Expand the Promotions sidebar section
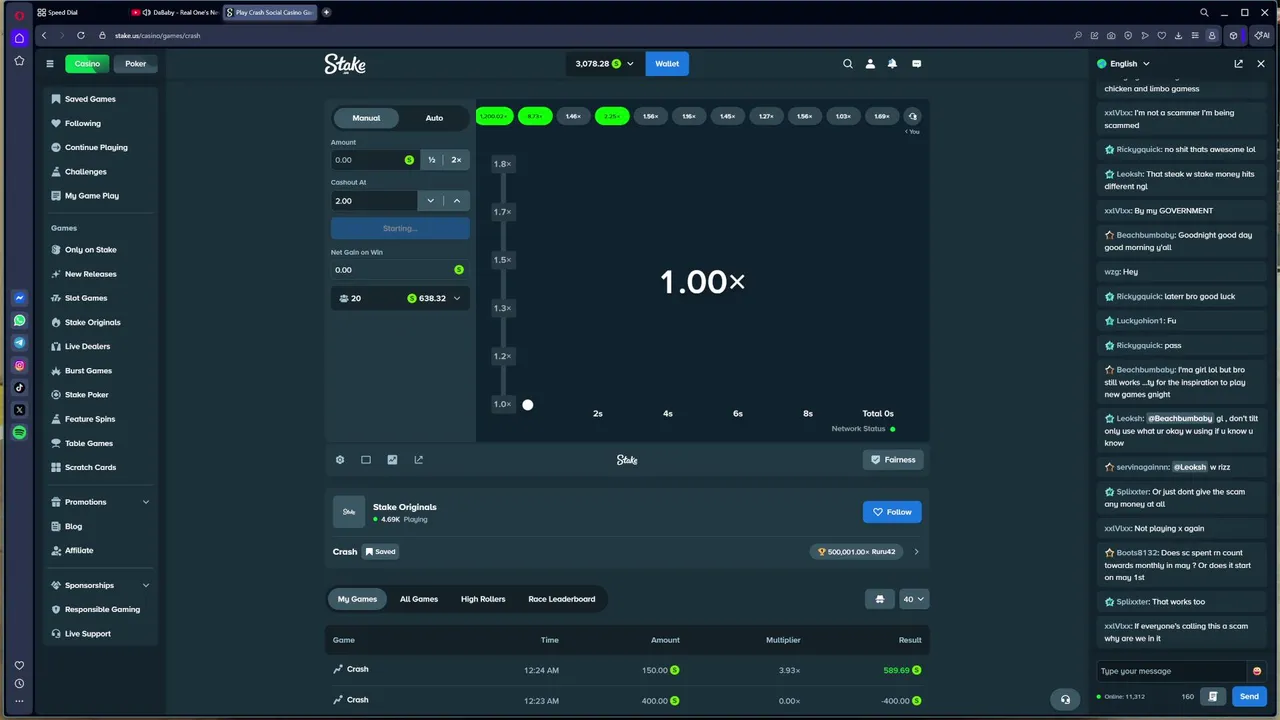Image resolution: width=1280 pixels, height=720 pixels. pyautogui.click(x=100, y=502)
